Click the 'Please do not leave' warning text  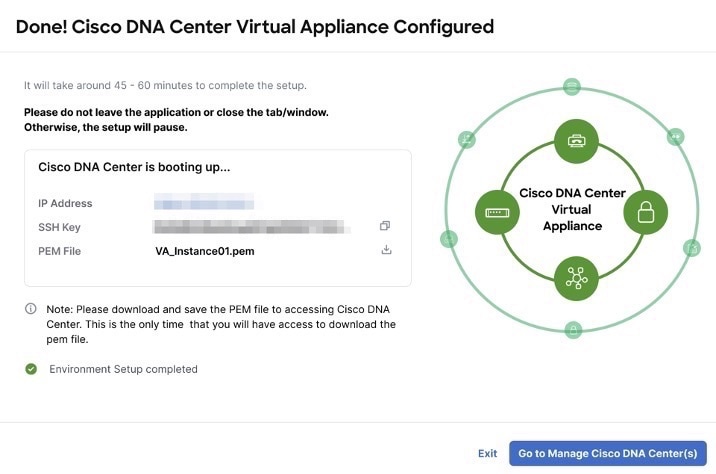(176, 120)
